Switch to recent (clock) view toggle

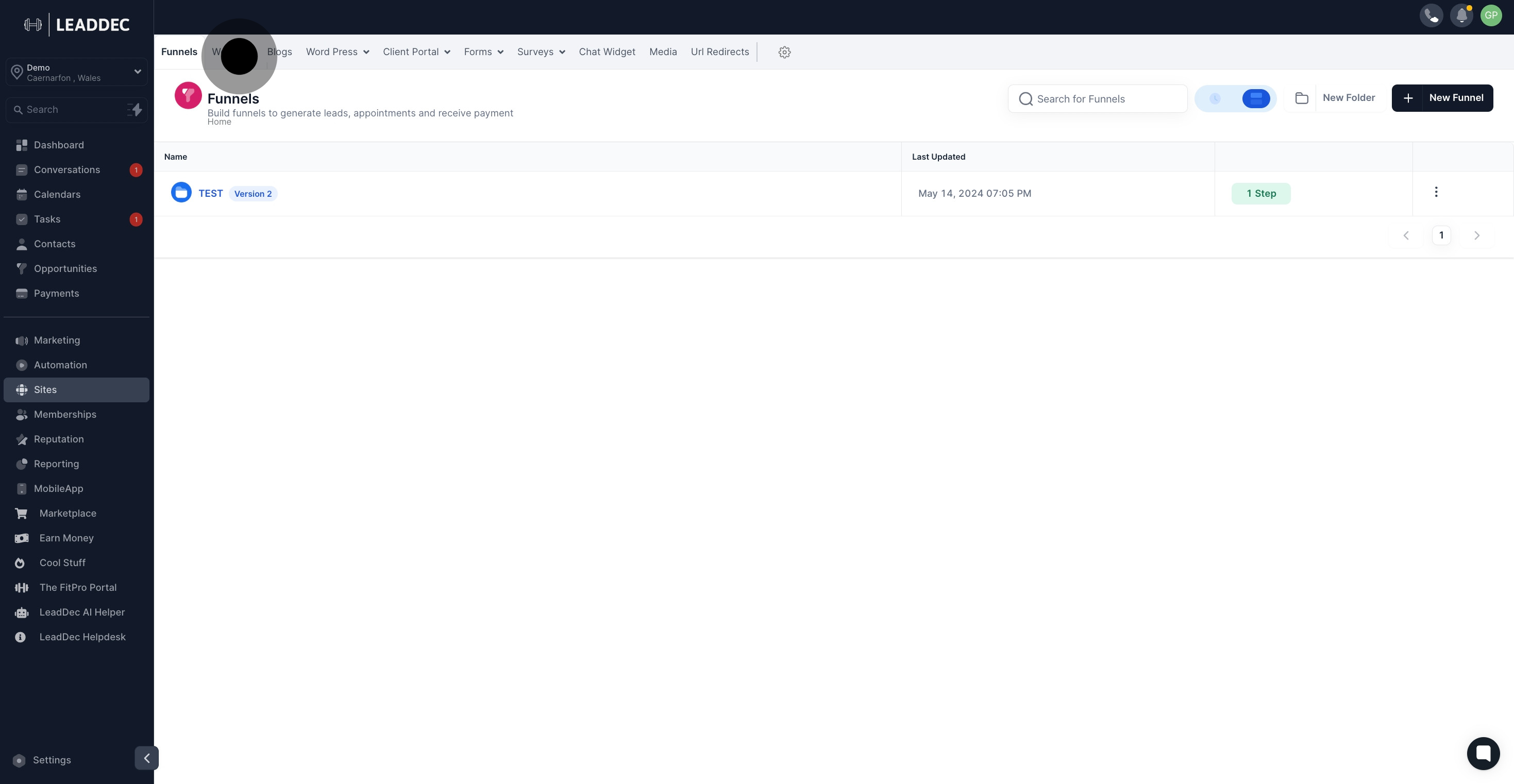point(1215,99)
